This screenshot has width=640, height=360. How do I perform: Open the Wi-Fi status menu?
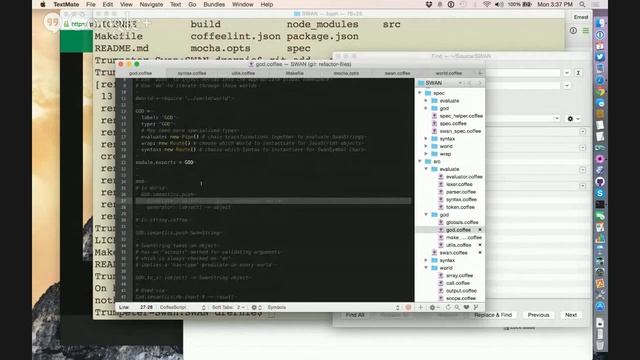(486, 4)
